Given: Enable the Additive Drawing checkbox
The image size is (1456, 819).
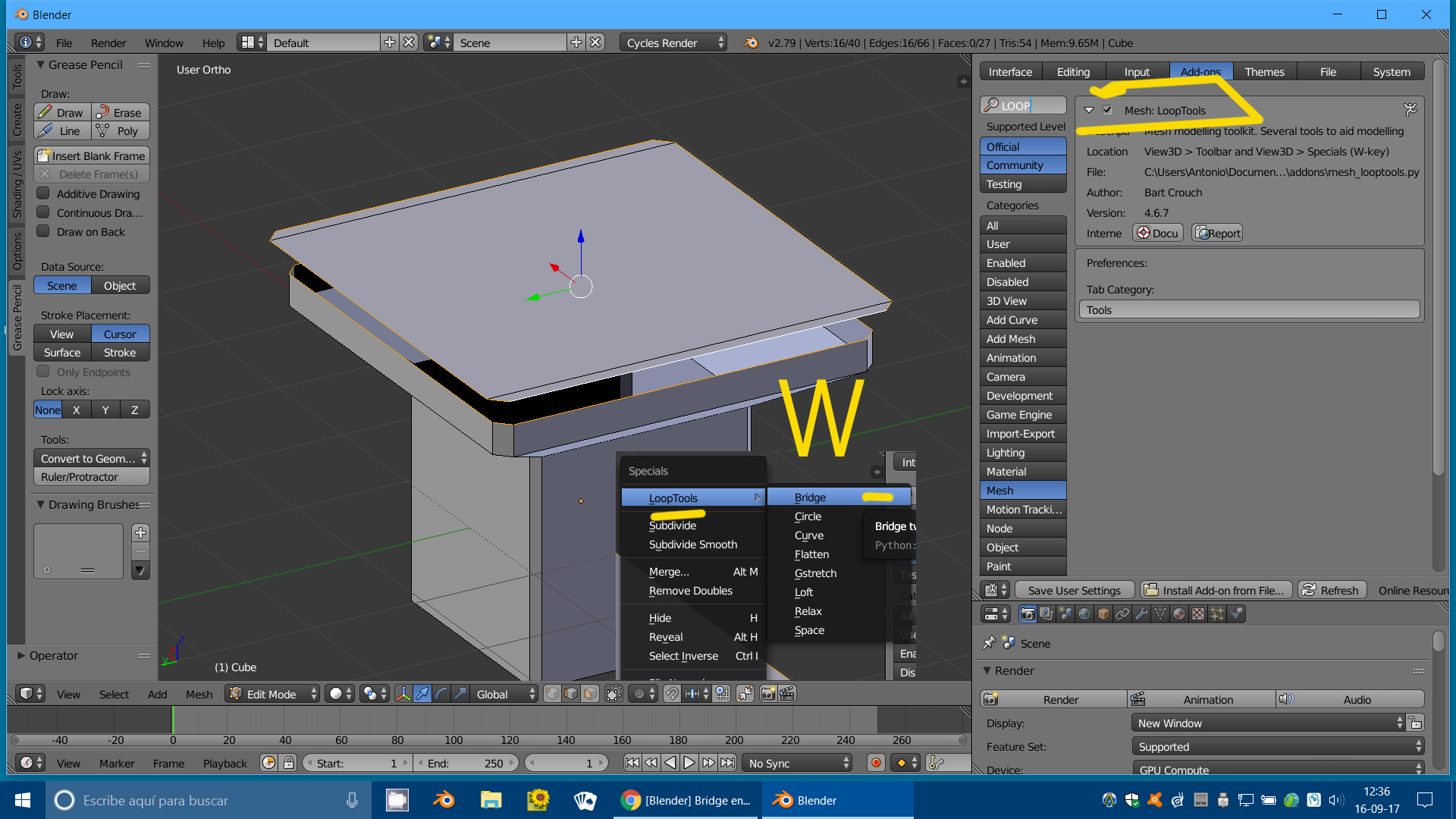Looking at the screenshot, I should [x=44, y=194].
